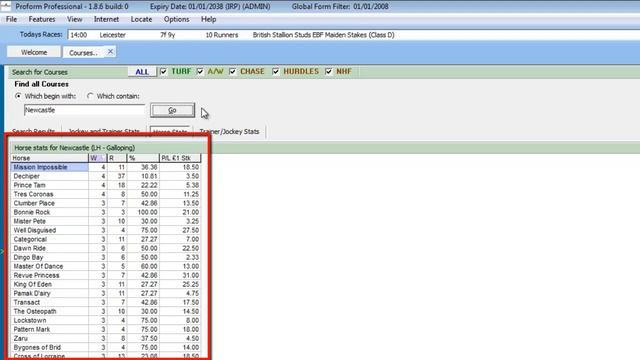Screen dimensions: 640x360
Task: Sort by the R column header
Action: coord(117,158)
